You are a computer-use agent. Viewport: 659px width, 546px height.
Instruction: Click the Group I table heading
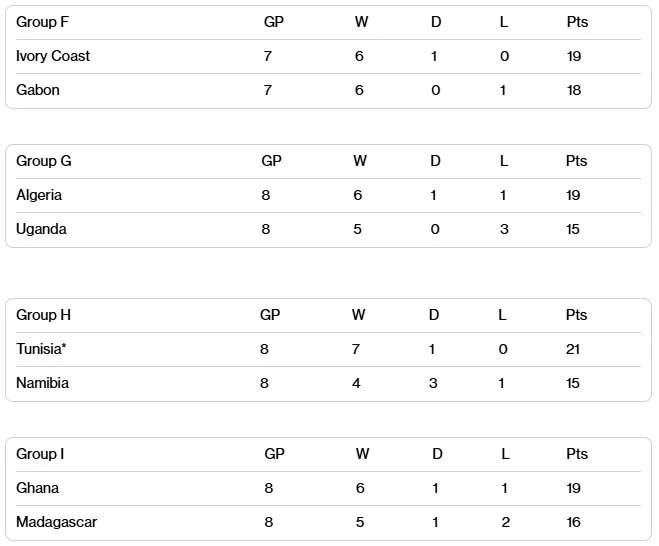click(x=40, y=454)
